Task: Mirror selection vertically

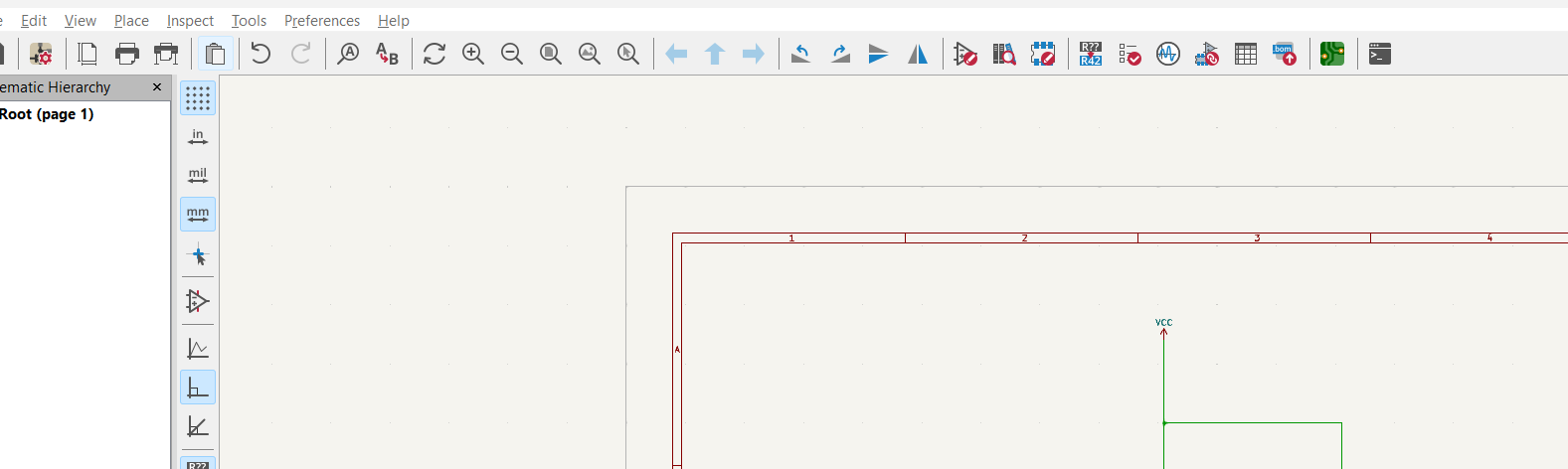Action: click(x=879, y=54)
